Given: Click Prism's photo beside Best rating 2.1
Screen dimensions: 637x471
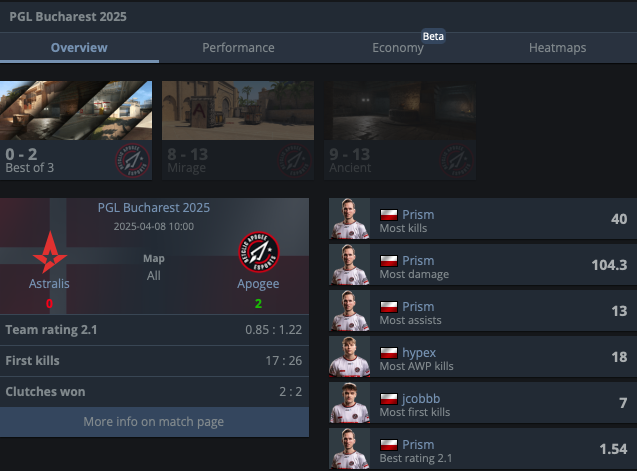Looking at the screenshot, I should click(x=349, y=448).
